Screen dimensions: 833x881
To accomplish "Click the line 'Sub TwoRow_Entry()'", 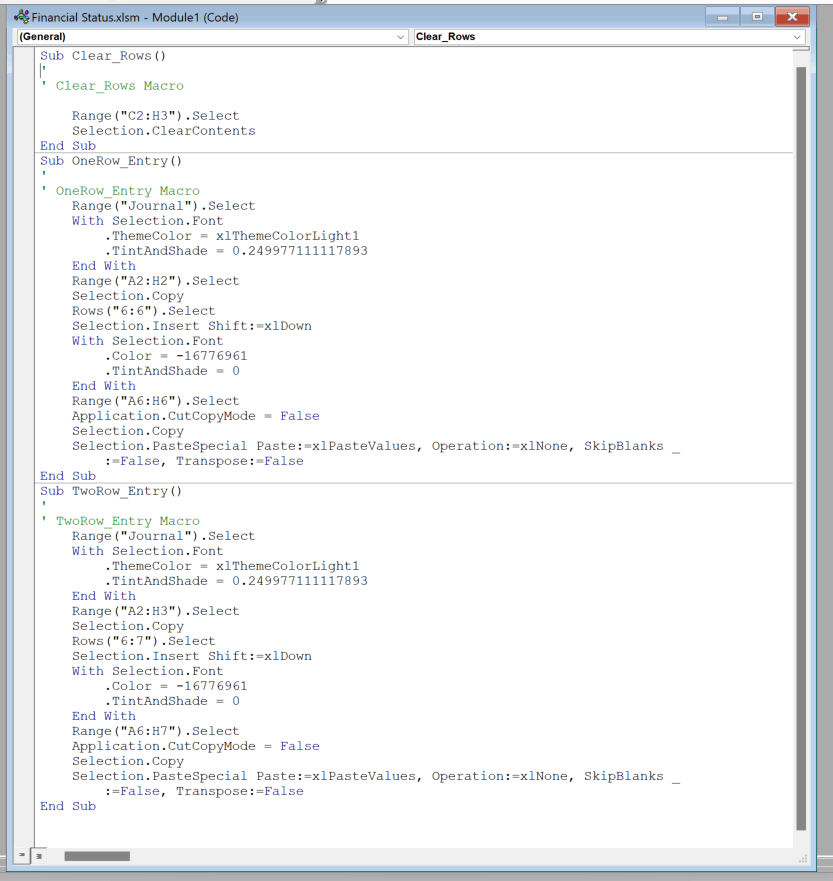I will pyautogui.click(x=111, y=491).
